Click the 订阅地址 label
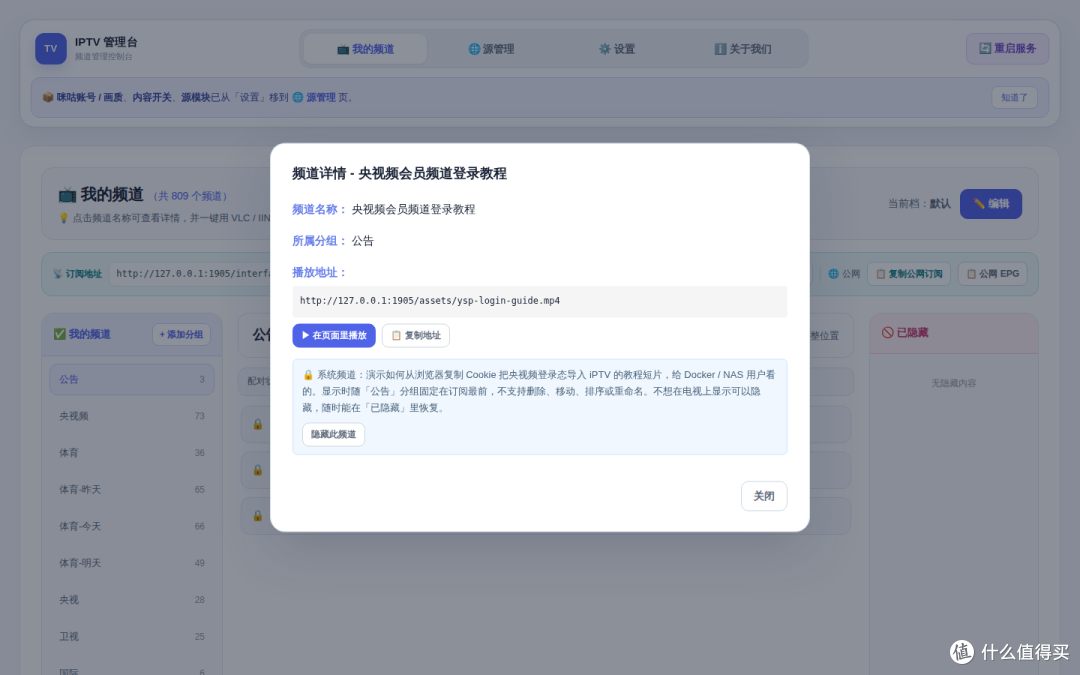The image size is (1080, 675). (x=77, y=273)
